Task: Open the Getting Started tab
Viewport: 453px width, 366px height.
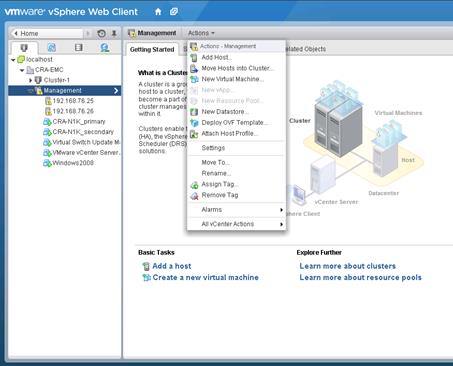Action: click(x=152, y=49)
